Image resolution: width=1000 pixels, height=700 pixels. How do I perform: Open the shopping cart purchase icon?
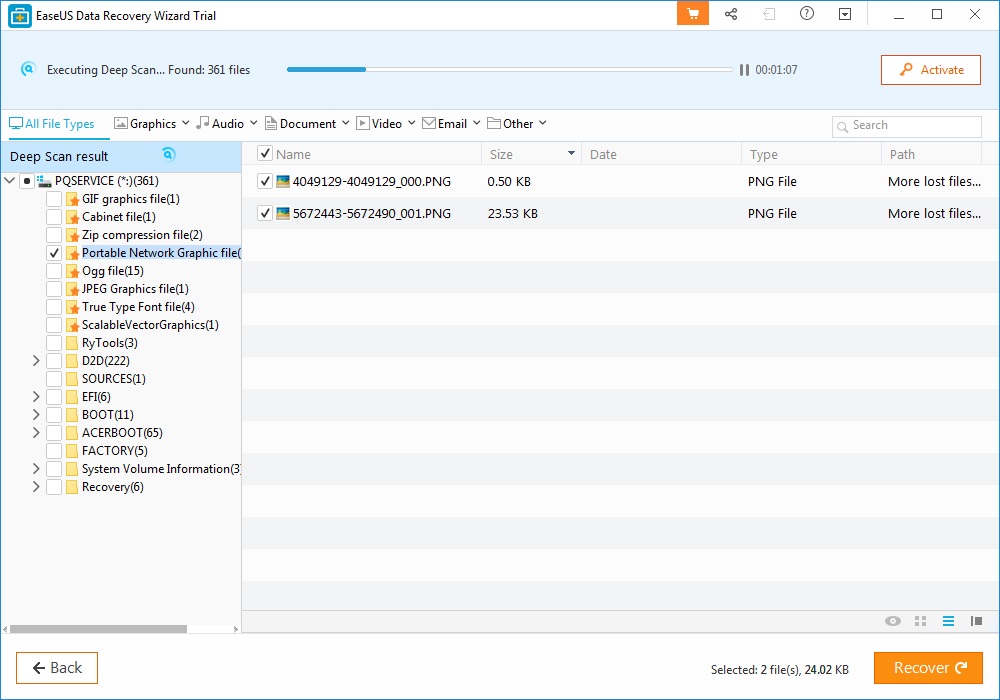pos(692,14)
